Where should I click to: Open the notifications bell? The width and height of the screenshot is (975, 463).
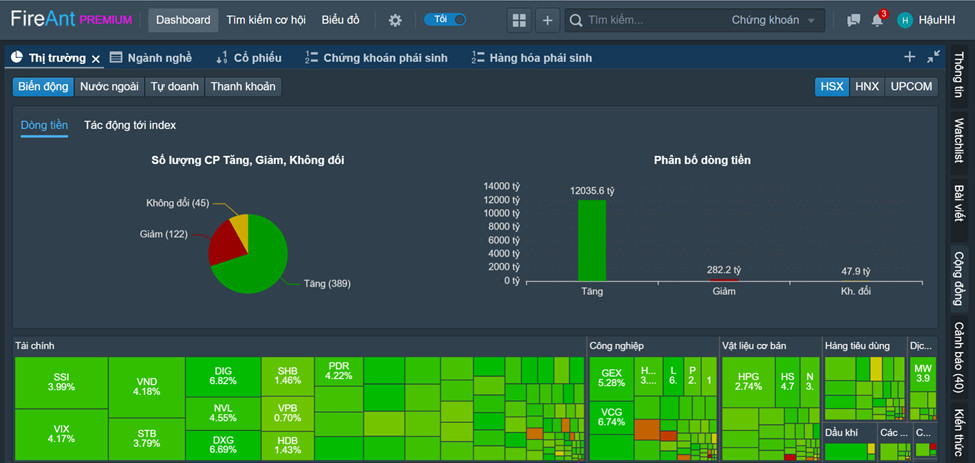877,20
